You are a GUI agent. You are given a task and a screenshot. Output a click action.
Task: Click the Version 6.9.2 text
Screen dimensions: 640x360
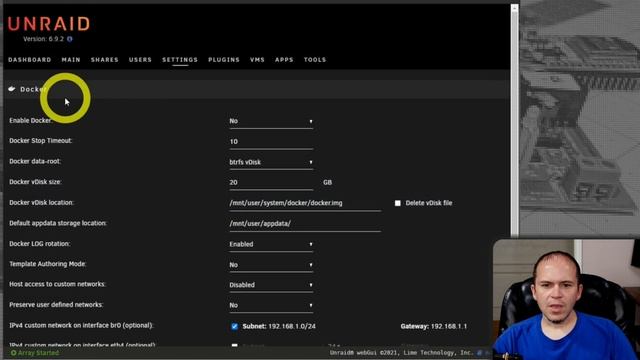pyautogui.click(x=43, y=39)
